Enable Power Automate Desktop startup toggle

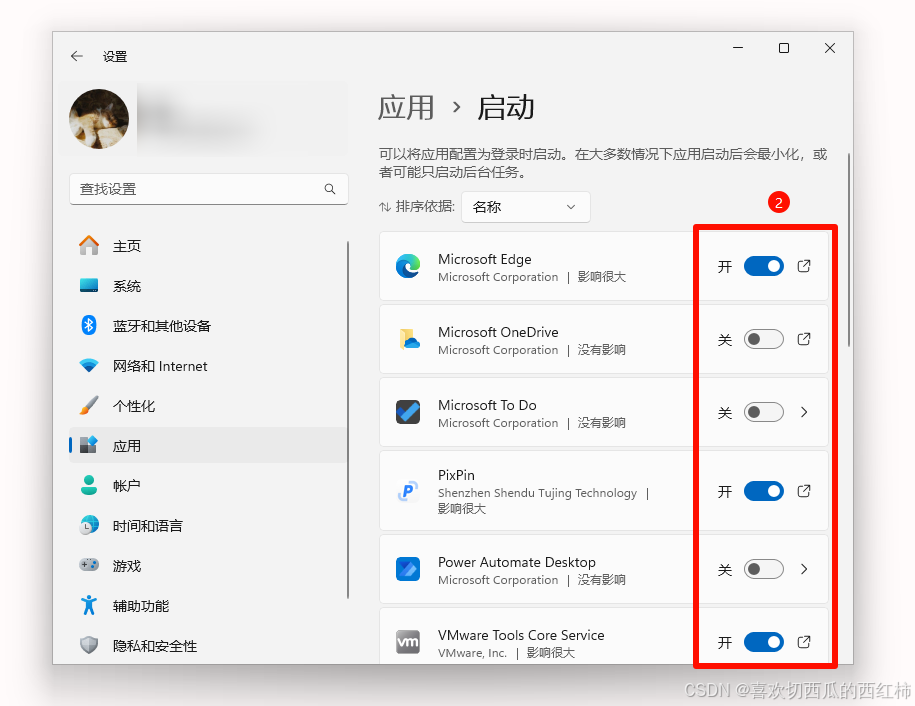pyautogui.click(x=763, y=569)
